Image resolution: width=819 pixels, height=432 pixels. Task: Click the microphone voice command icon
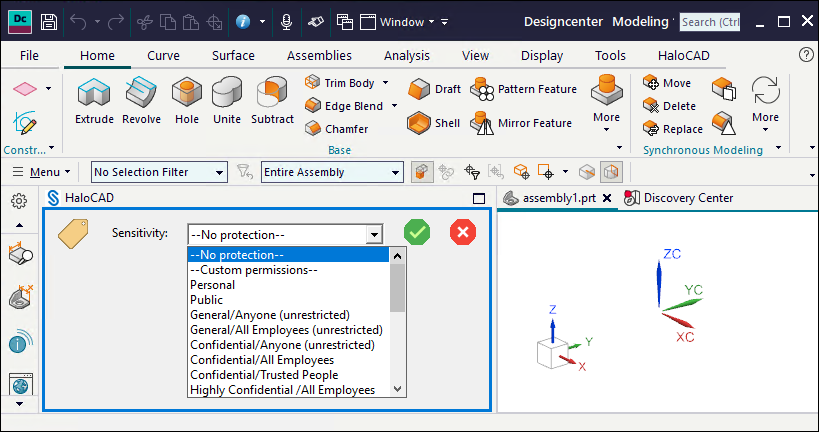286,22
